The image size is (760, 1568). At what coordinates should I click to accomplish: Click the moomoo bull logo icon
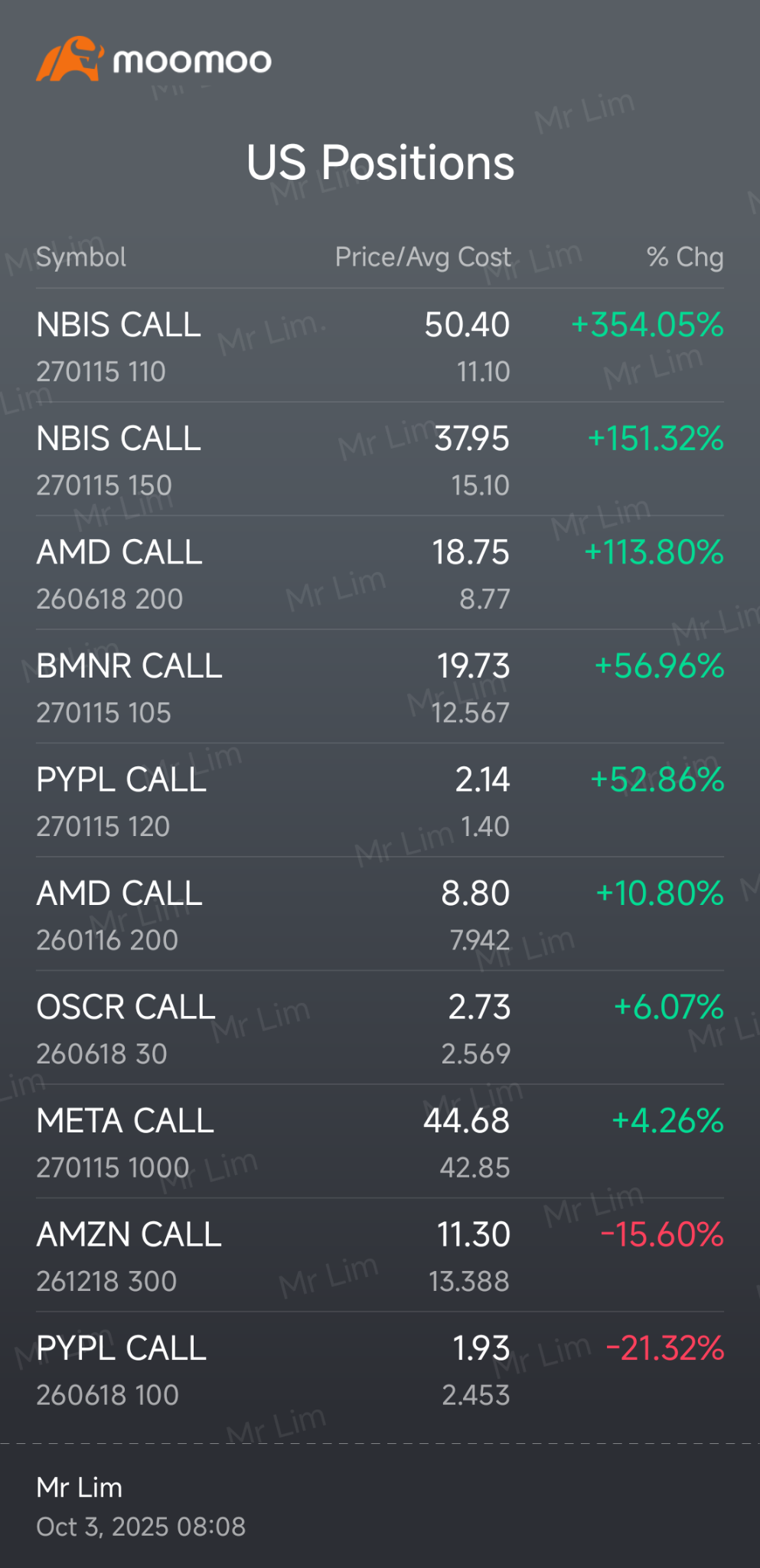(x=69, y=59)
